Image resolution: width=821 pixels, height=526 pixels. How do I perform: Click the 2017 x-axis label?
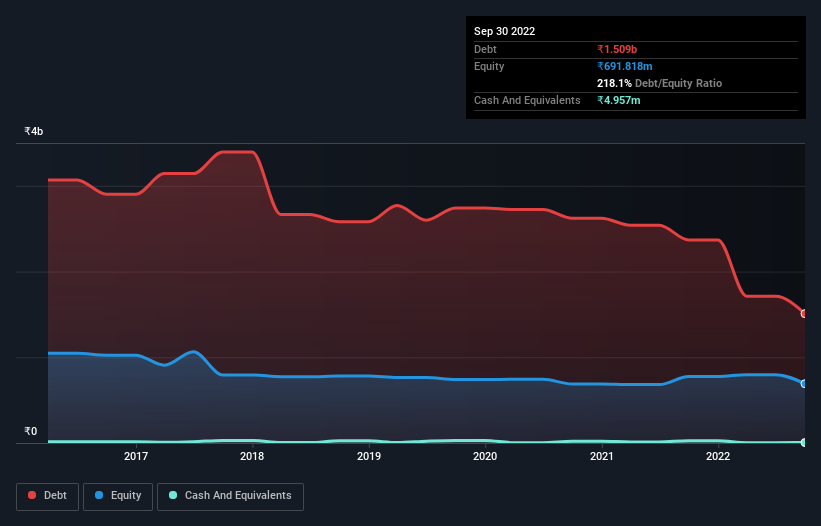click(136, 456)
